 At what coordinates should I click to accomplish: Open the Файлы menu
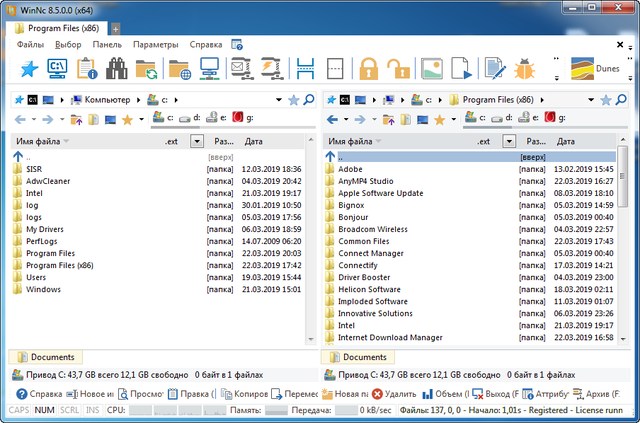pyautogui.click(x=30, y=45)
